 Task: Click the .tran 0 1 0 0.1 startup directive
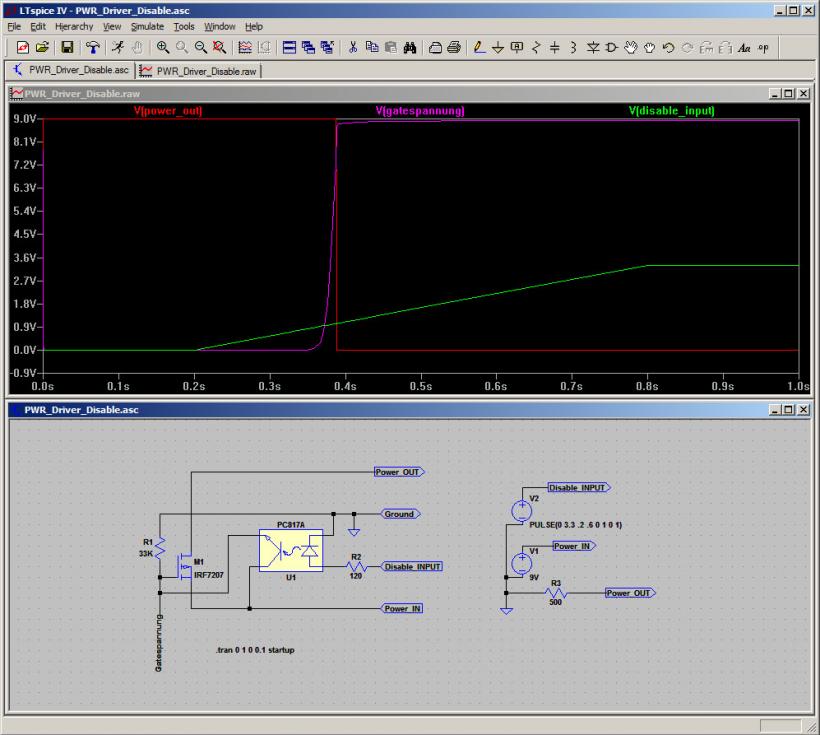(255, 650)
